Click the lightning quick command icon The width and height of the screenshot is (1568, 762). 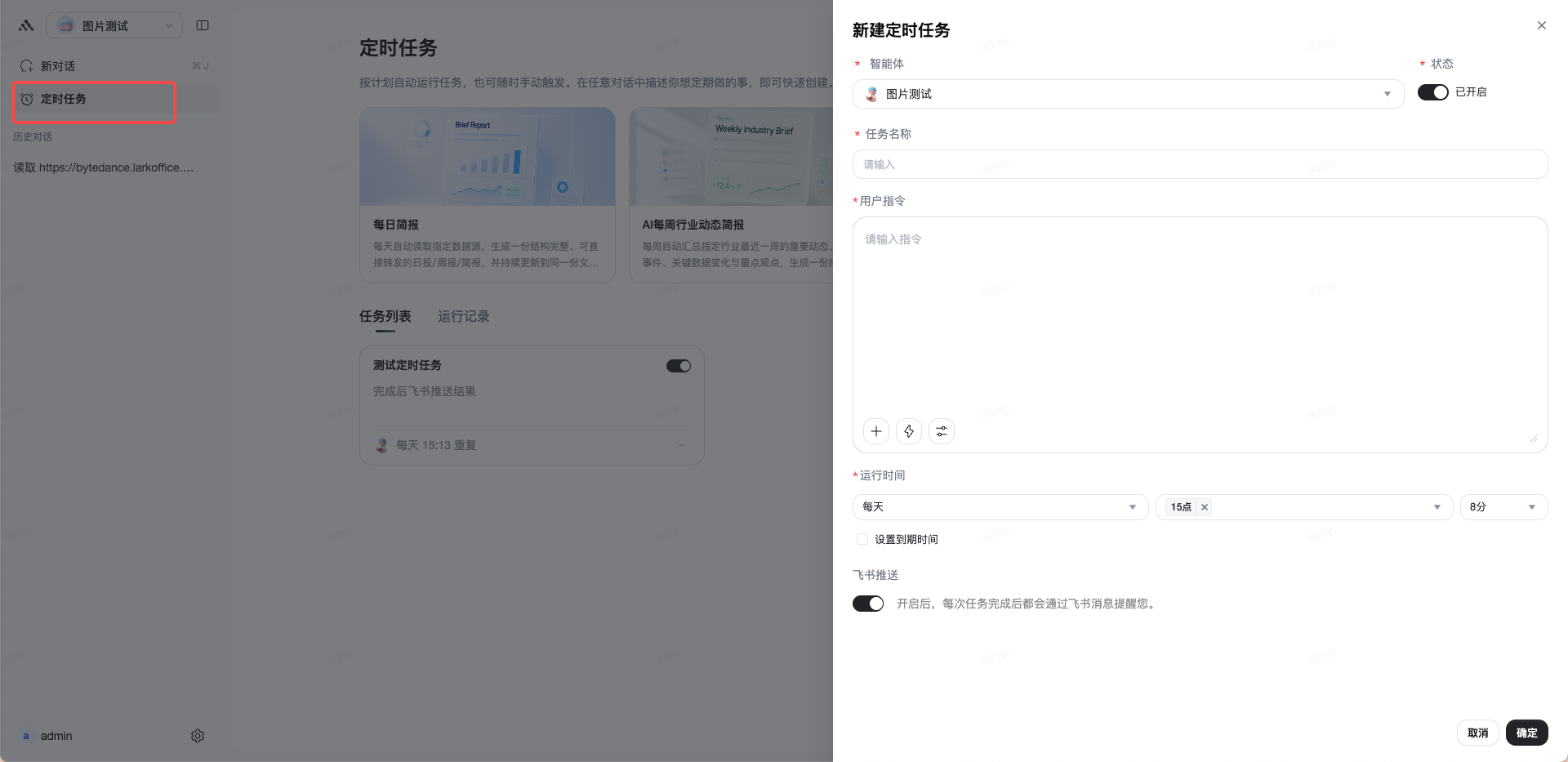click(909, 431)
